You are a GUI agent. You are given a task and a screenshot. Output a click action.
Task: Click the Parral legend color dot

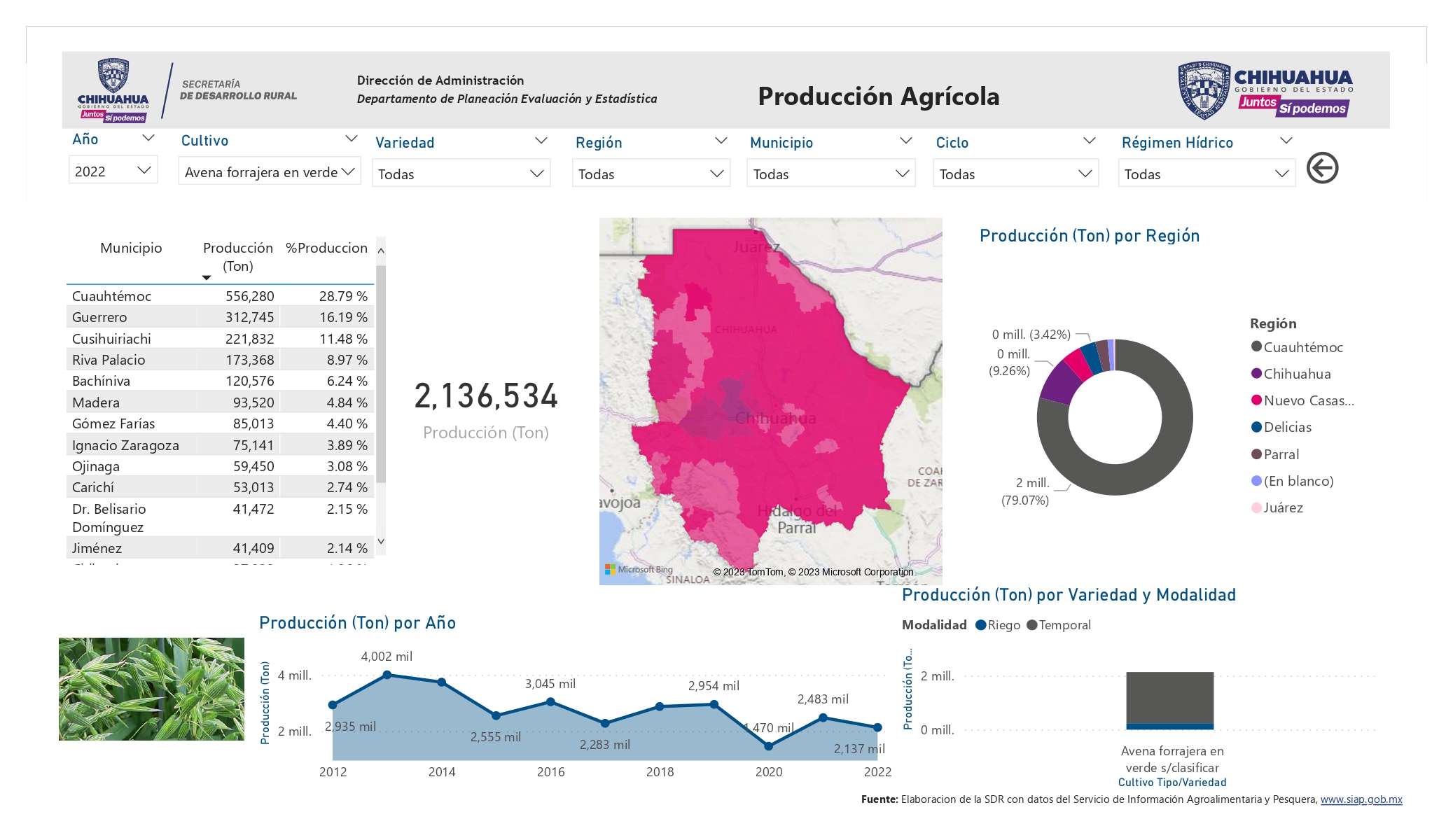coord(1256,454)
